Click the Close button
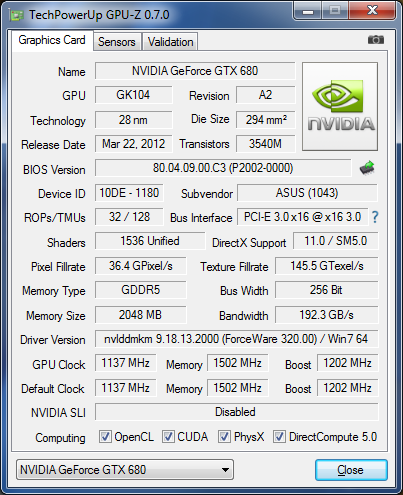 (x=351, y=470)
